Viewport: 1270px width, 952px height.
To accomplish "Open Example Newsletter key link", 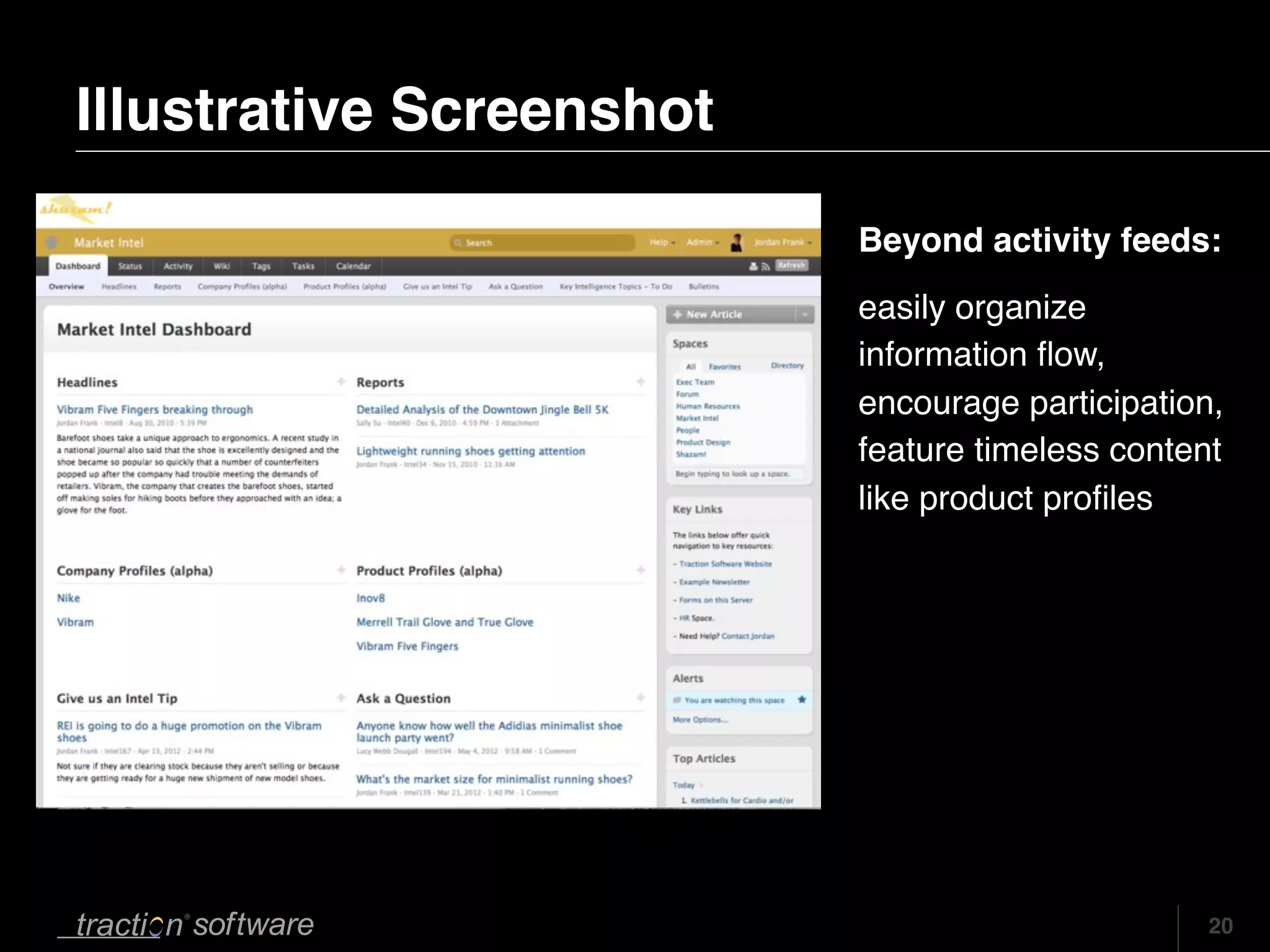I will 714,582.
